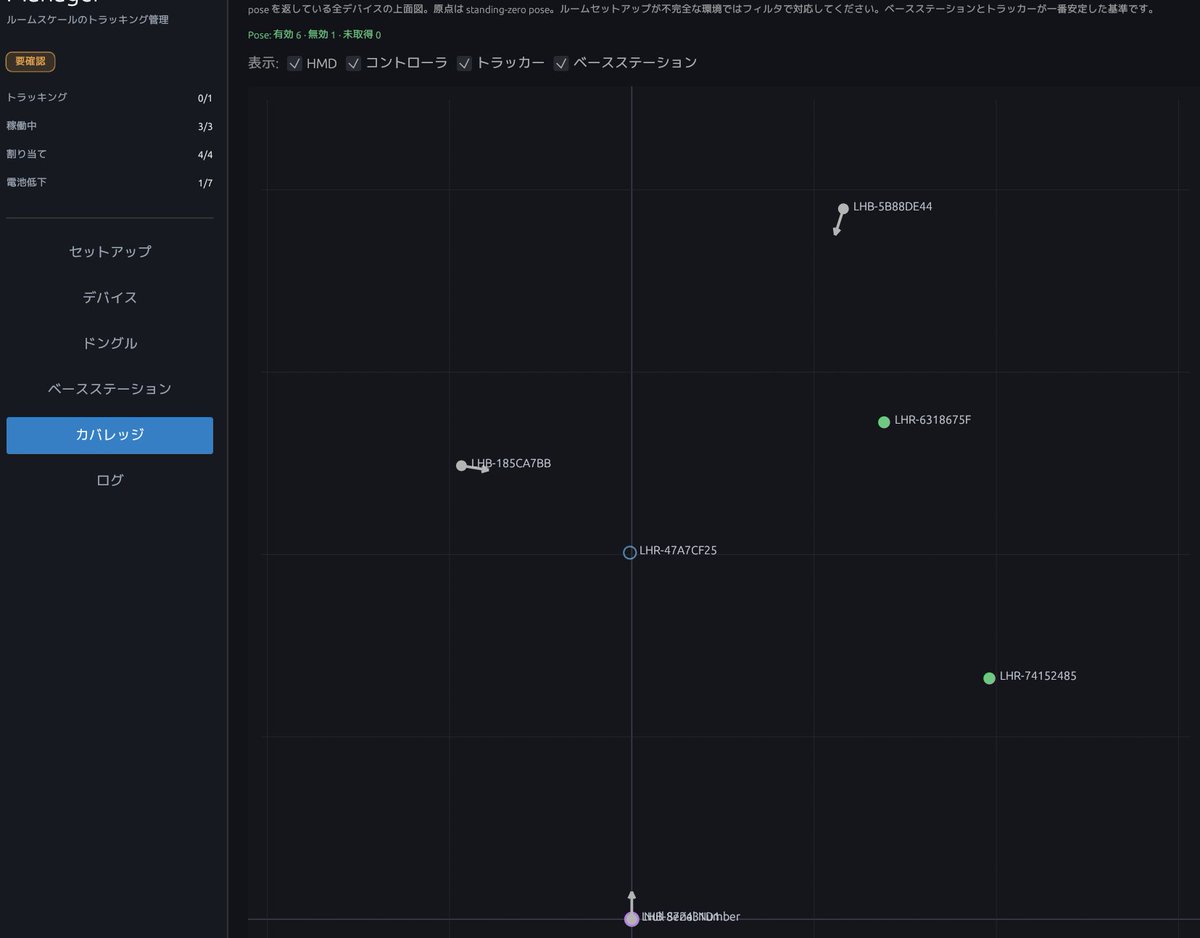Open the ログ page
Screen dimensions: 1200x938
point(110,480)
